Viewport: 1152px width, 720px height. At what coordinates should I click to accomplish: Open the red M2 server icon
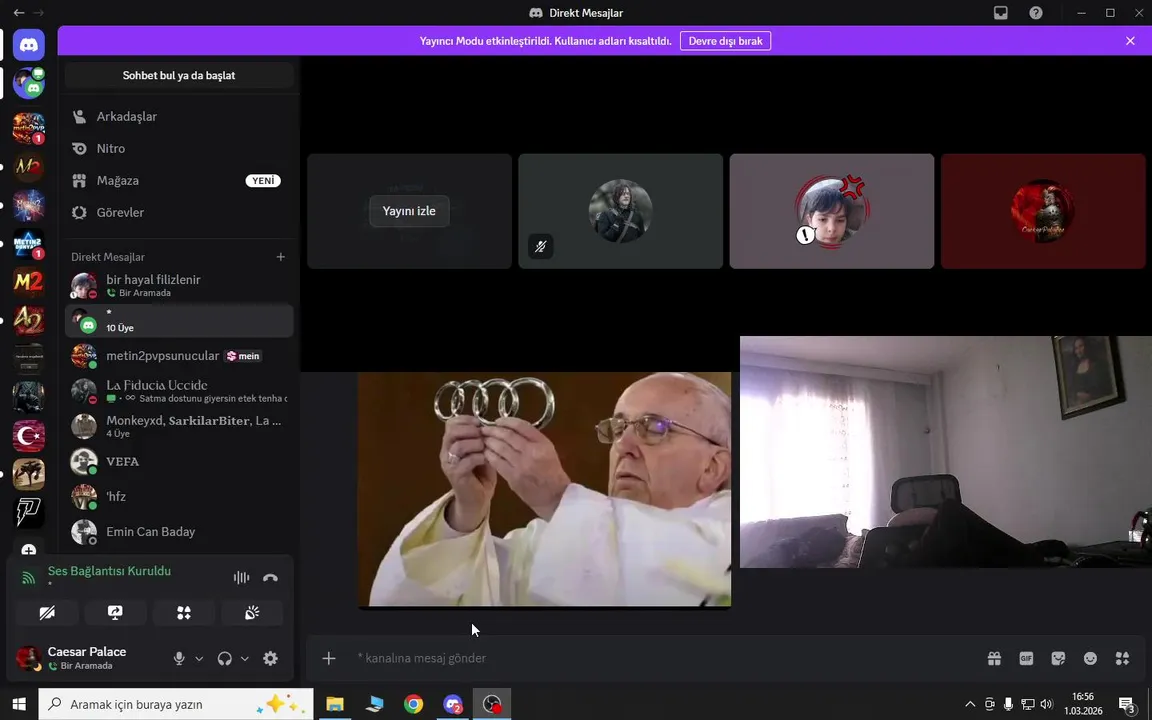point(29,281)
